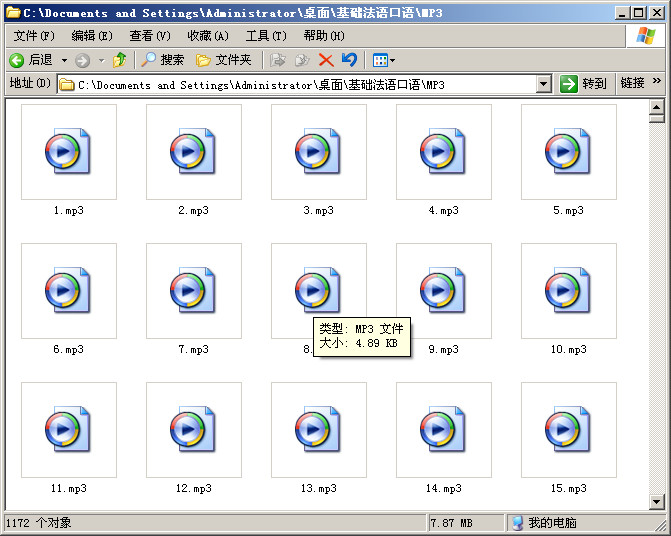This screenshot has width=671, height=536.
Task: Click the grayed Forward arrow icon
Action: click(x=82, y=60)
